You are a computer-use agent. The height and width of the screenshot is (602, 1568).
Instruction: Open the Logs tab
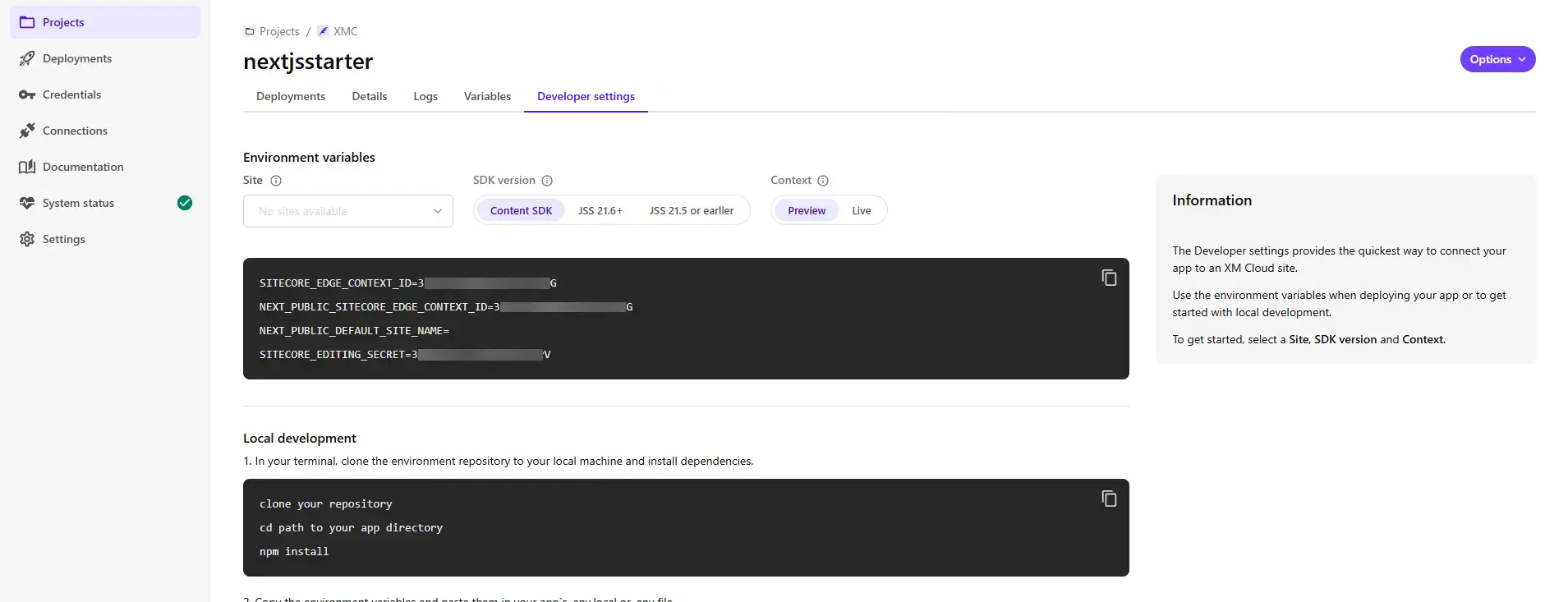click(425, 96)
